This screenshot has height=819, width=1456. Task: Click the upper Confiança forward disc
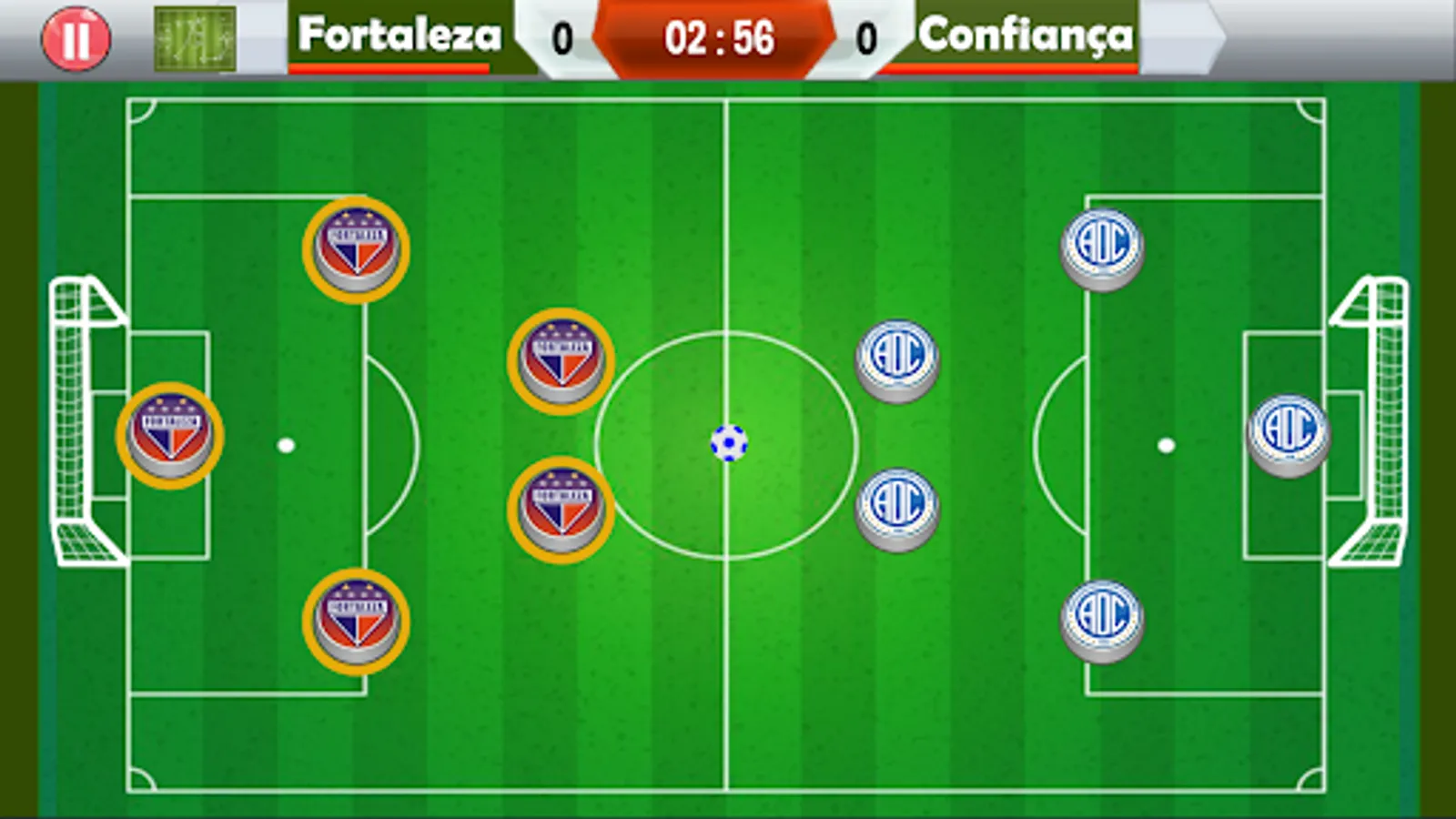(897, 361)
